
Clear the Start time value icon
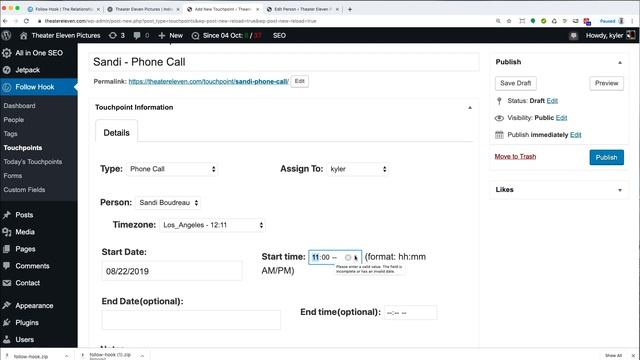348,258
